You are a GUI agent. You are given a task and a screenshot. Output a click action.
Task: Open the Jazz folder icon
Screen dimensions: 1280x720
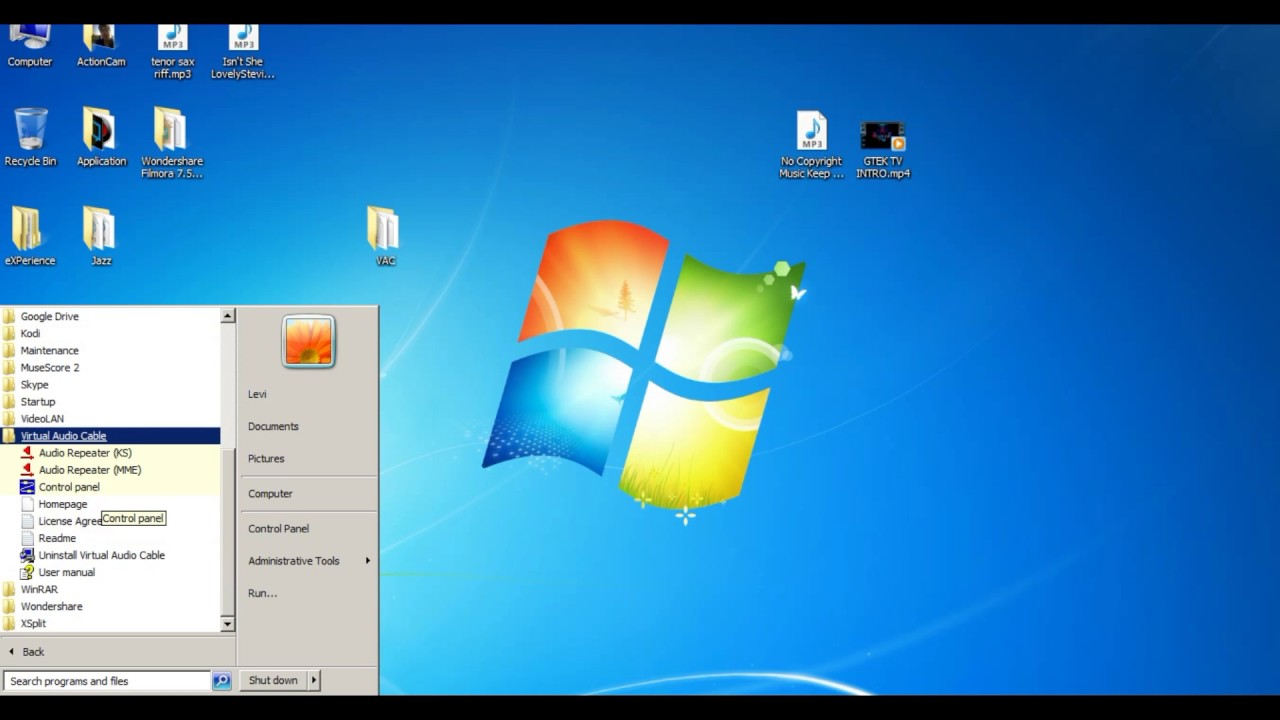(101, 236)
